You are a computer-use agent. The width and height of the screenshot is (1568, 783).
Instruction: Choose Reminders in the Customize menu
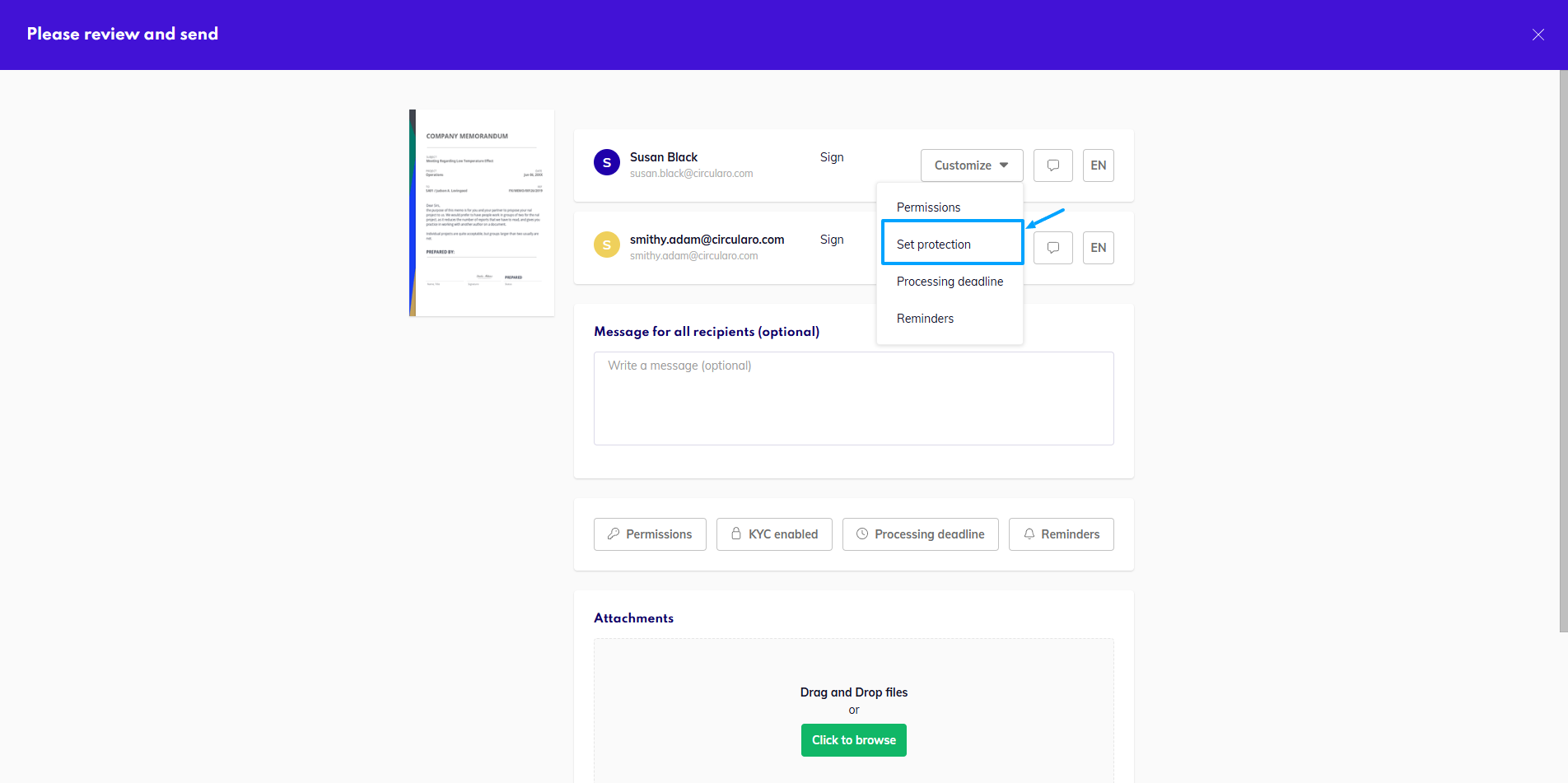(925, 319)
